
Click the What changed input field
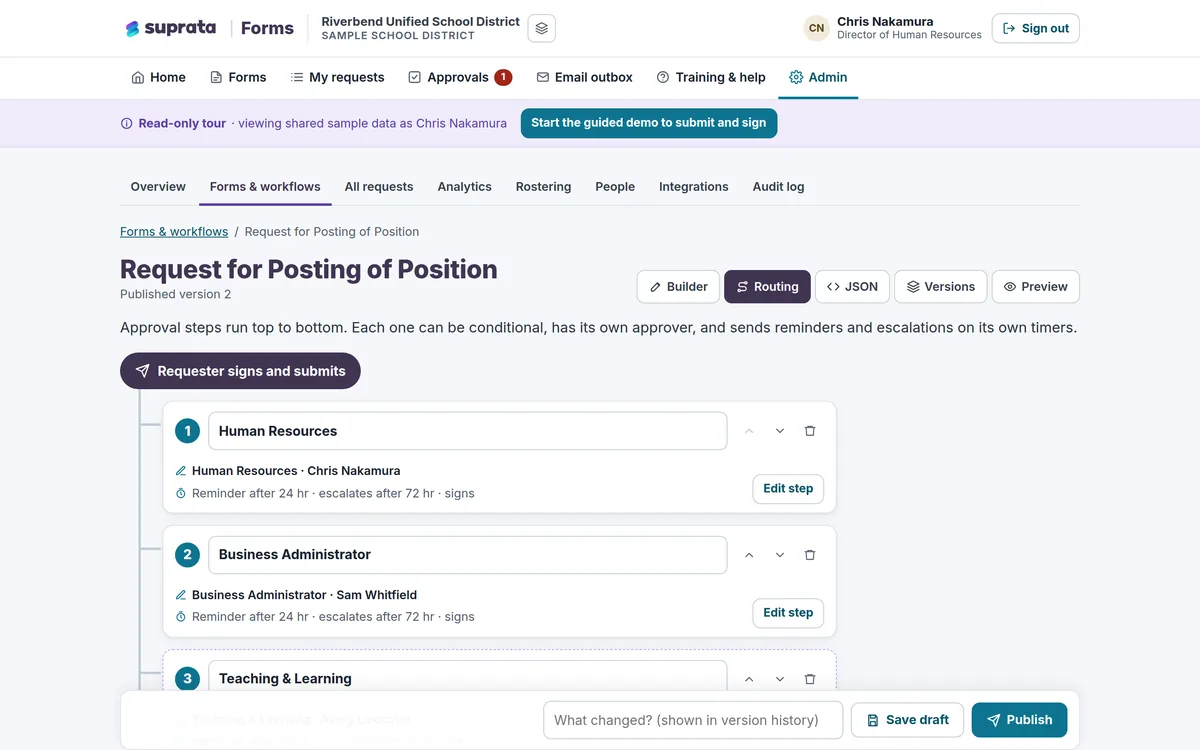[693, 720]
